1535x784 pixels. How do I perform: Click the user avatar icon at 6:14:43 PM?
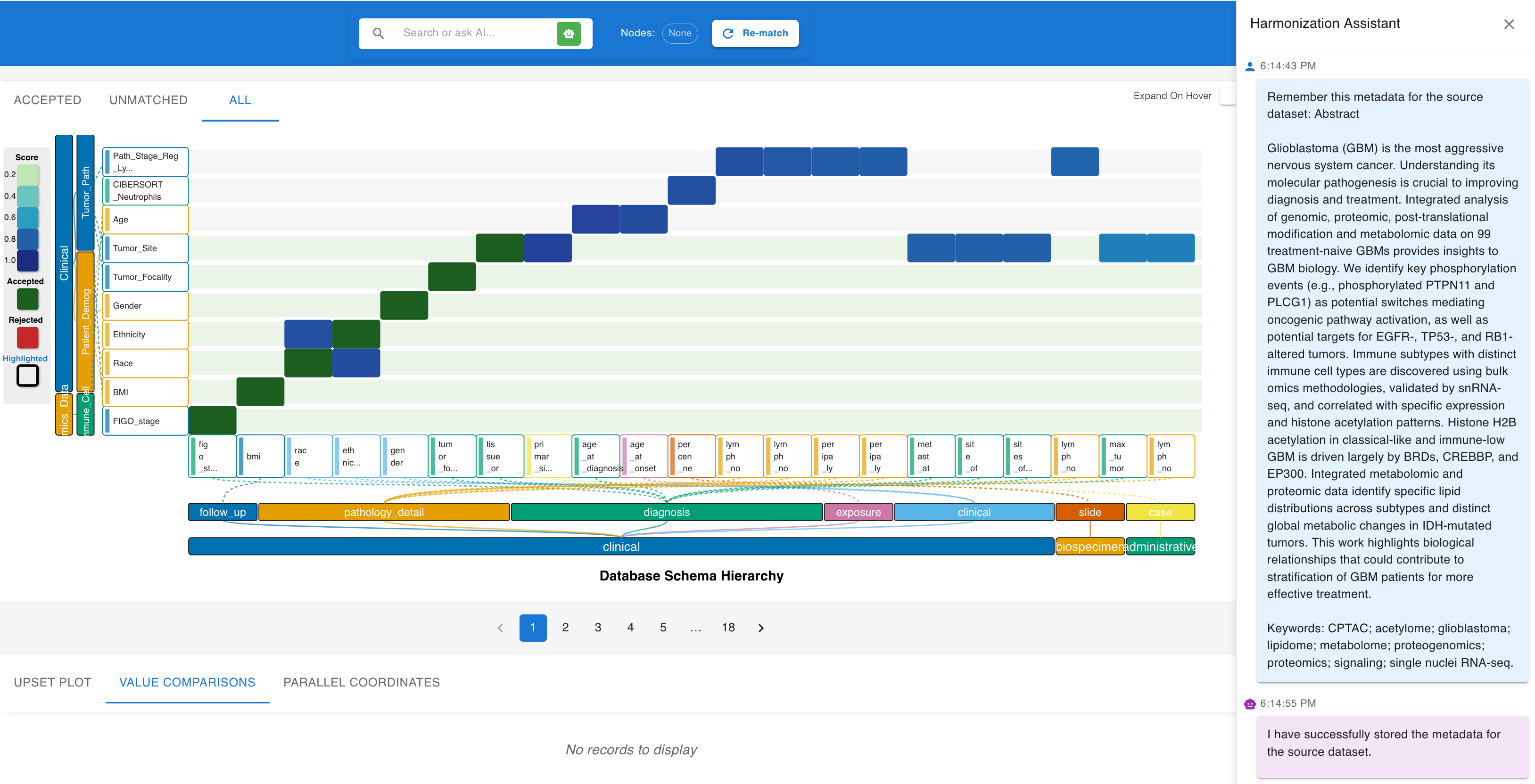1250,66
